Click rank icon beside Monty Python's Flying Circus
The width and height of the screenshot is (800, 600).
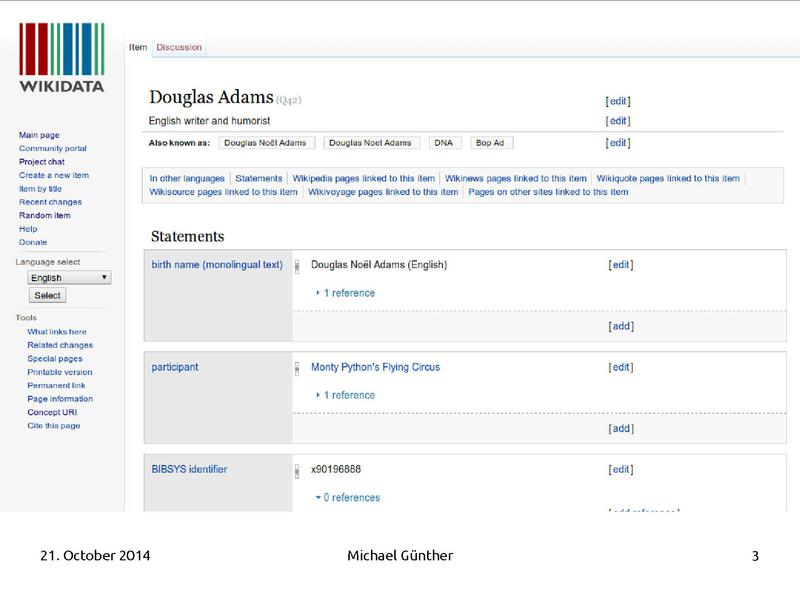(297, 369)
